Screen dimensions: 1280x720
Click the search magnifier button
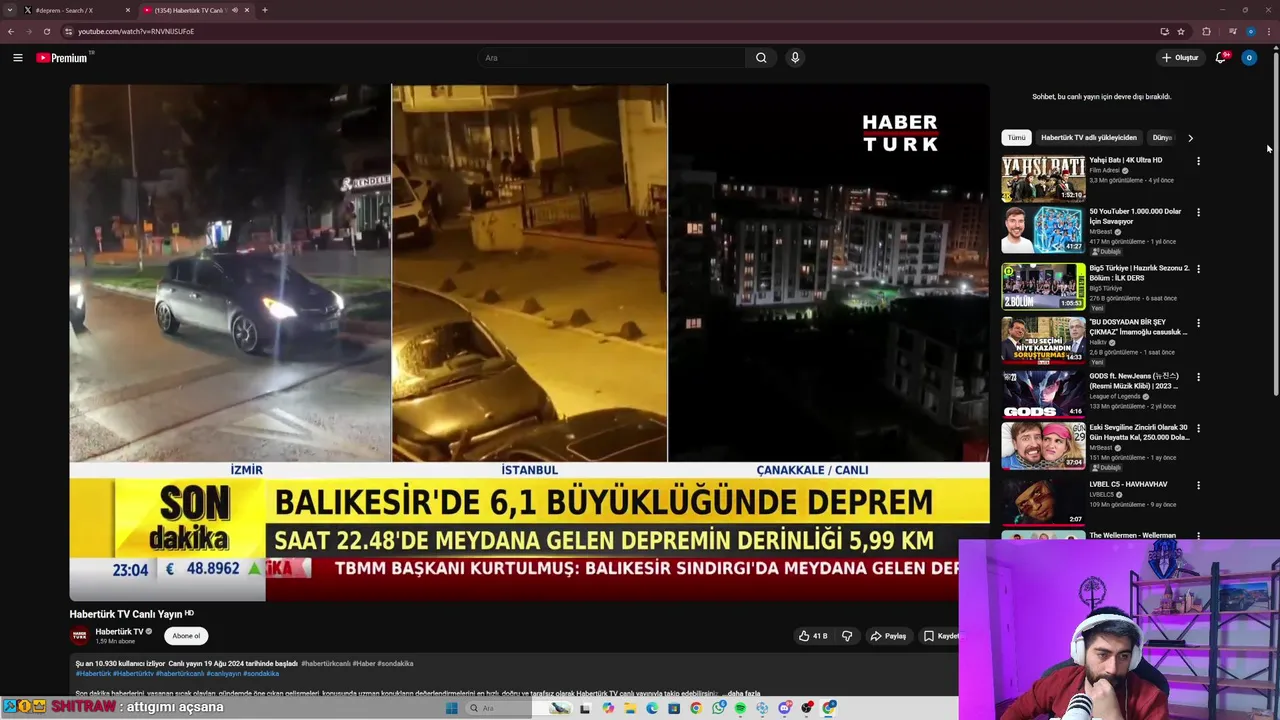[761, 58]
